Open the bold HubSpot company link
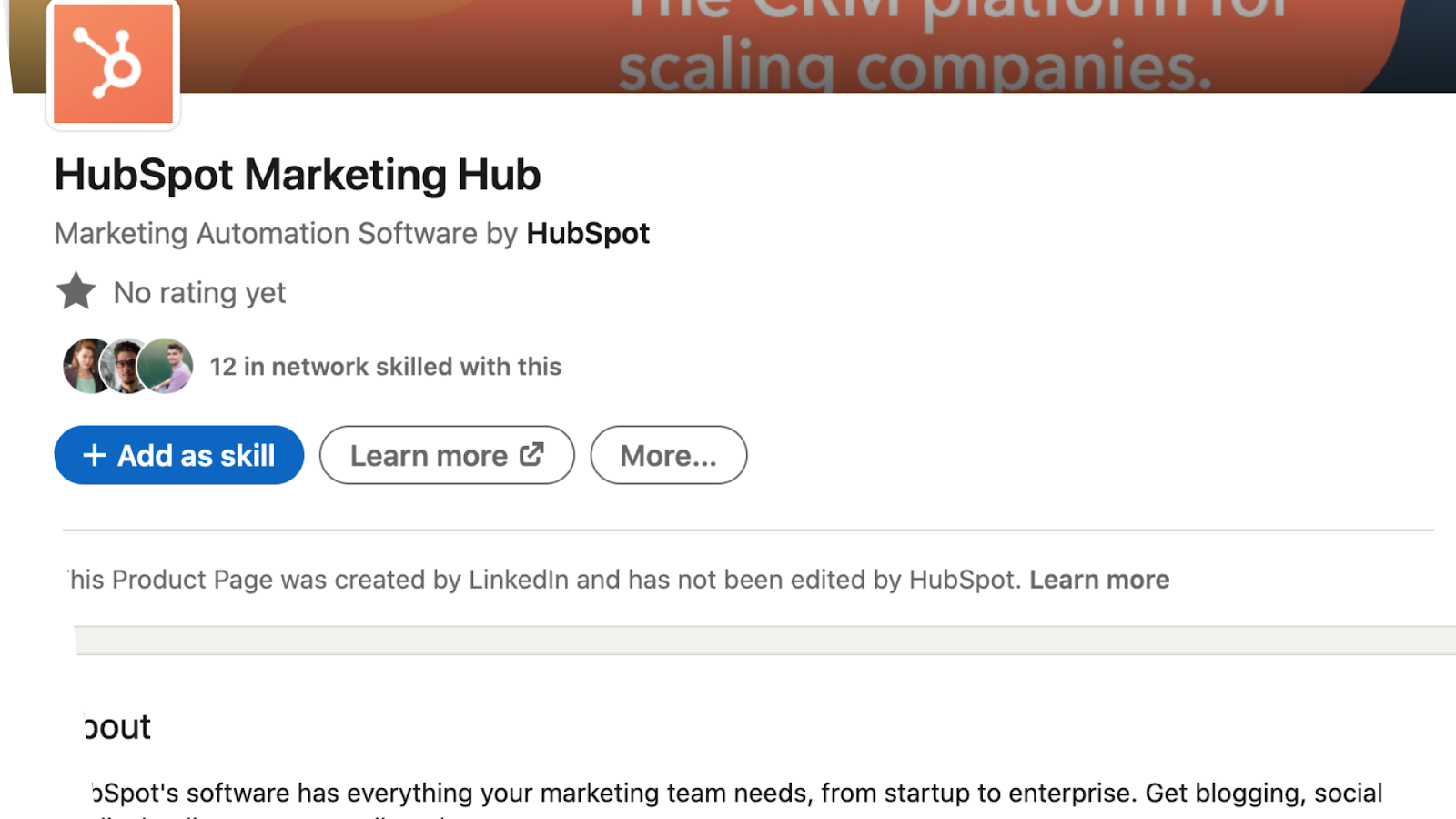 (x=588, y=234)
